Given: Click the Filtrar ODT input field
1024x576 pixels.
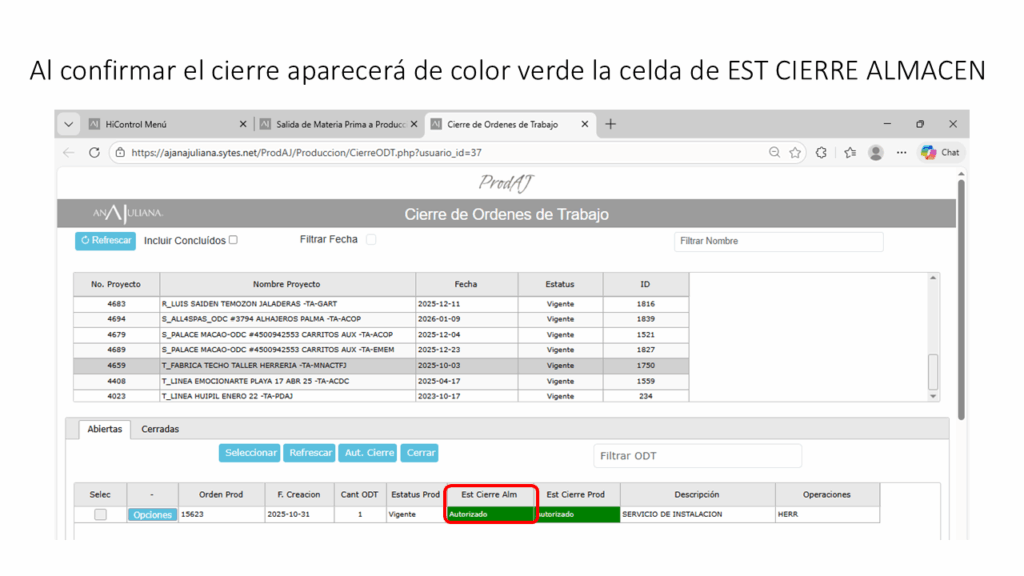Looking at the screenshot, I should point(697,456).
